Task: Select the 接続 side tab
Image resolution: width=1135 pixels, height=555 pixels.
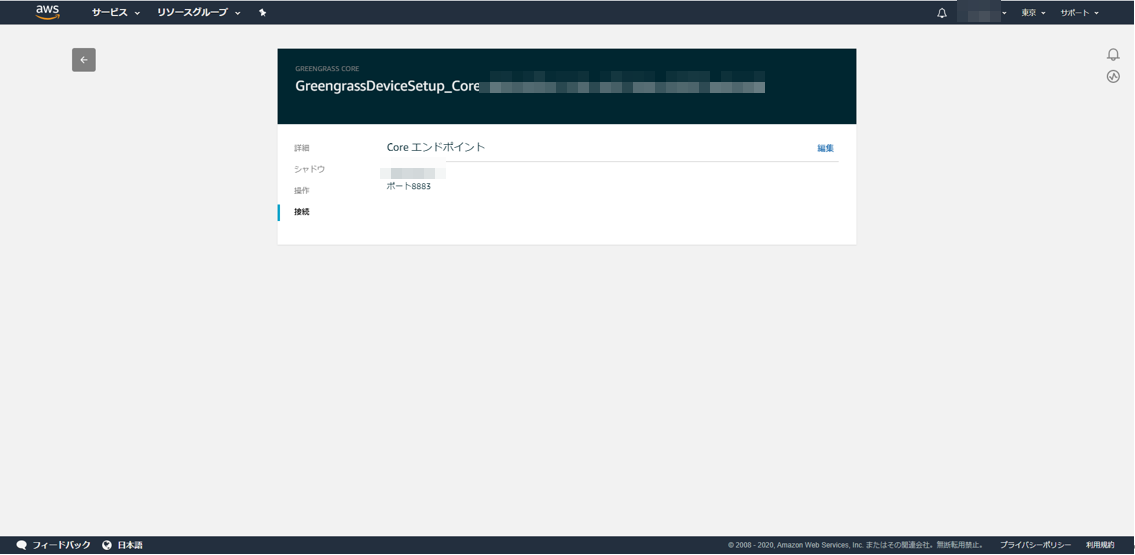Action: [x=302, y=212]
